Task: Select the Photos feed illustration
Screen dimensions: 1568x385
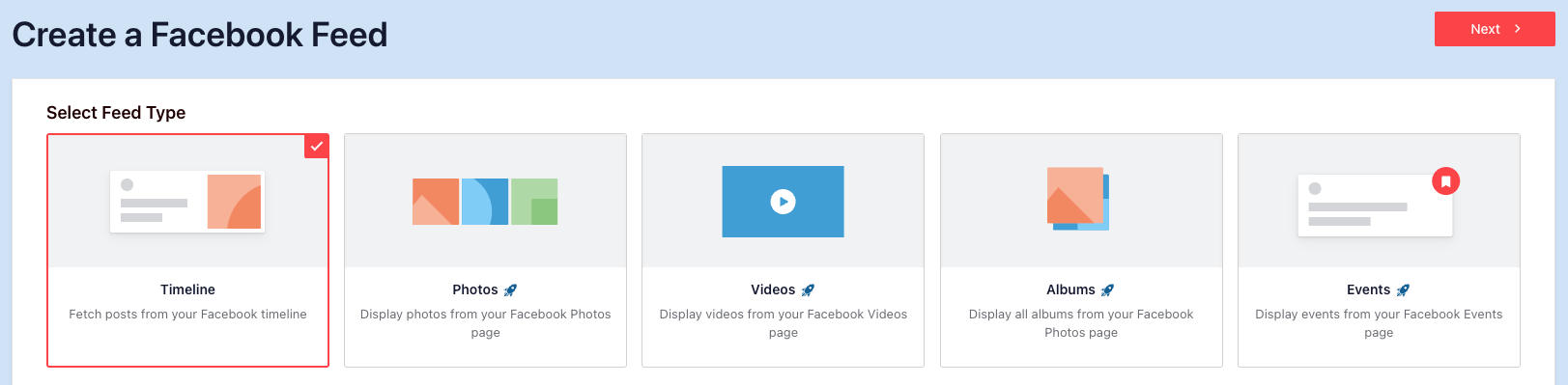Action: coord(485,202)
